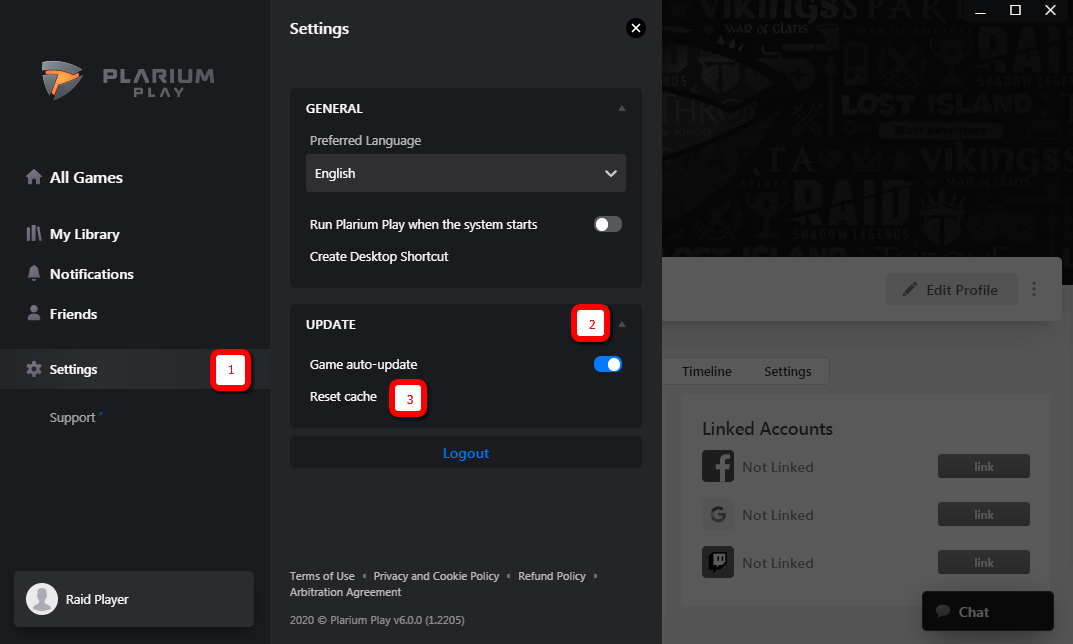Click Reset cache
The image size is (1073, 644).
[x=343, y=396]
